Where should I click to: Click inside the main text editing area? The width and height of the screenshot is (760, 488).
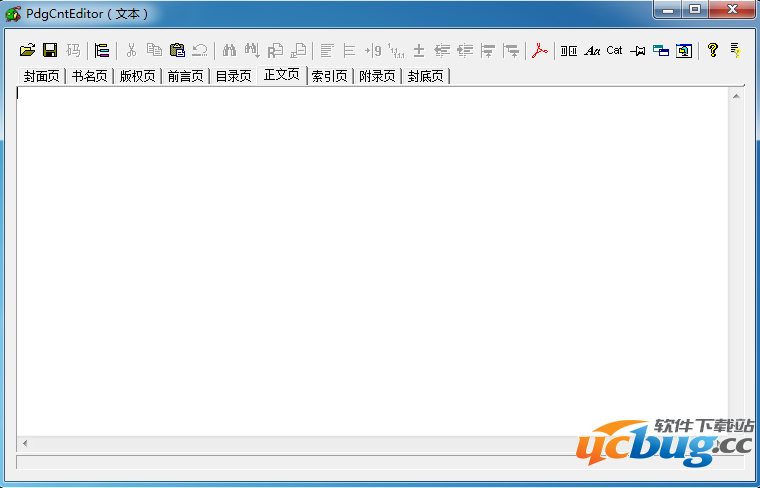tap(370, 260)
